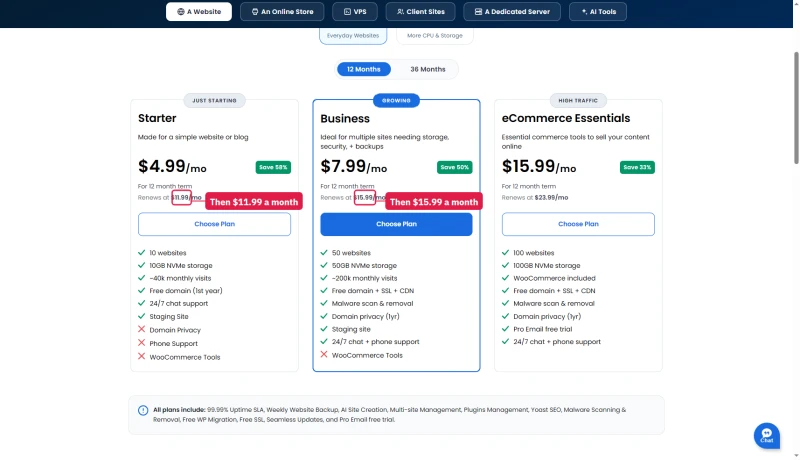Choose 12 Months billing term
The height and width of the screenshot is (460, 800).
click(x=364, y=69)
